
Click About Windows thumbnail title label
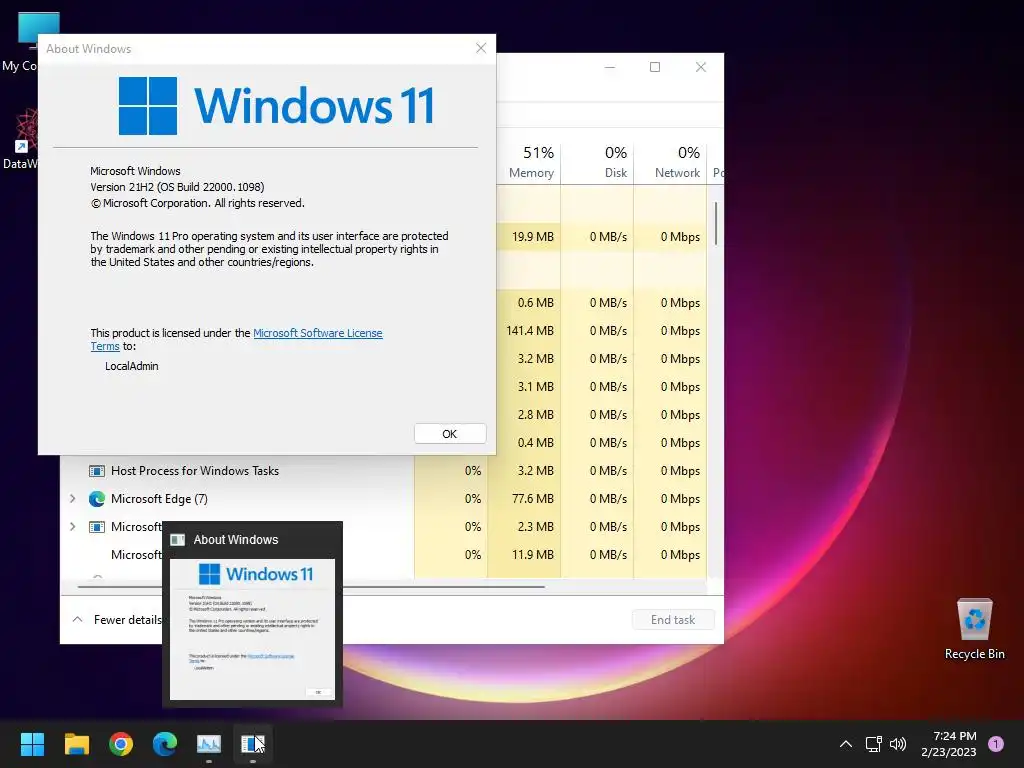click(x=236, y=540)
